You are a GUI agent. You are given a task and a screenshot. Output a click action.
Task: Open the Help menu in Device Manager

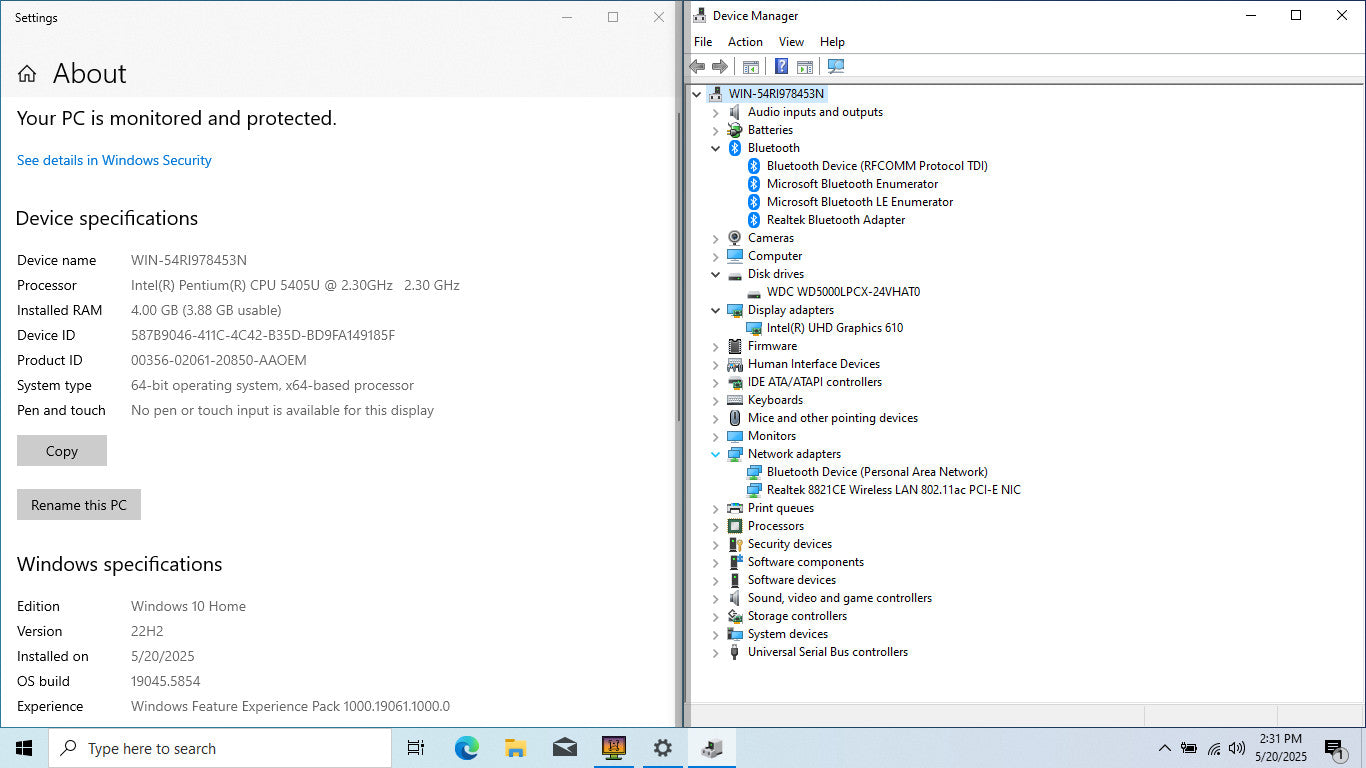[832, 42]
